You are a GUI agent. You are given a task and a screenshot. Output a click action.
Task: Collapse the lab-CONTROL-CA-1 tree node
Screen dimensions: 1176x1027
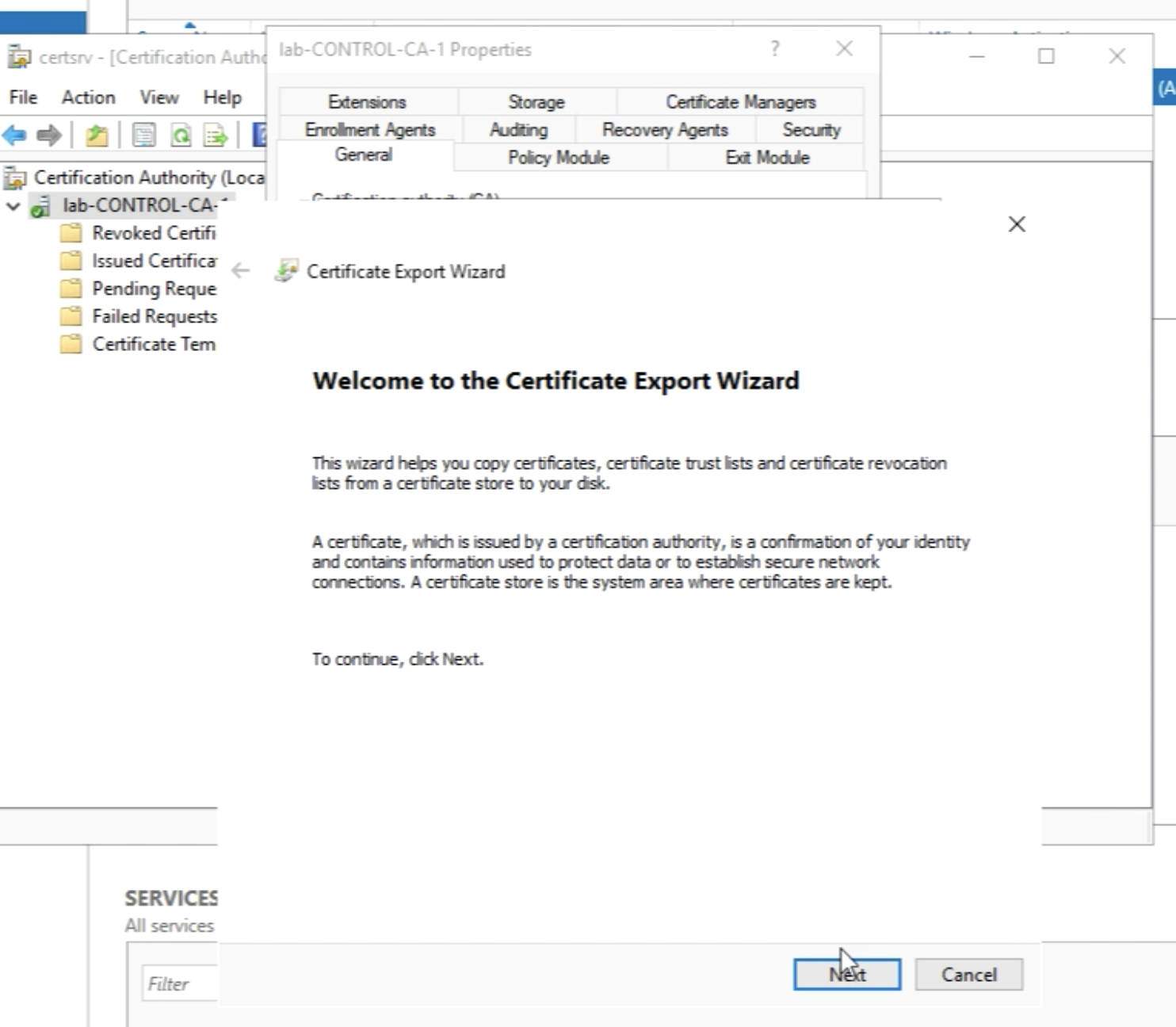click(x=13, y=206)
